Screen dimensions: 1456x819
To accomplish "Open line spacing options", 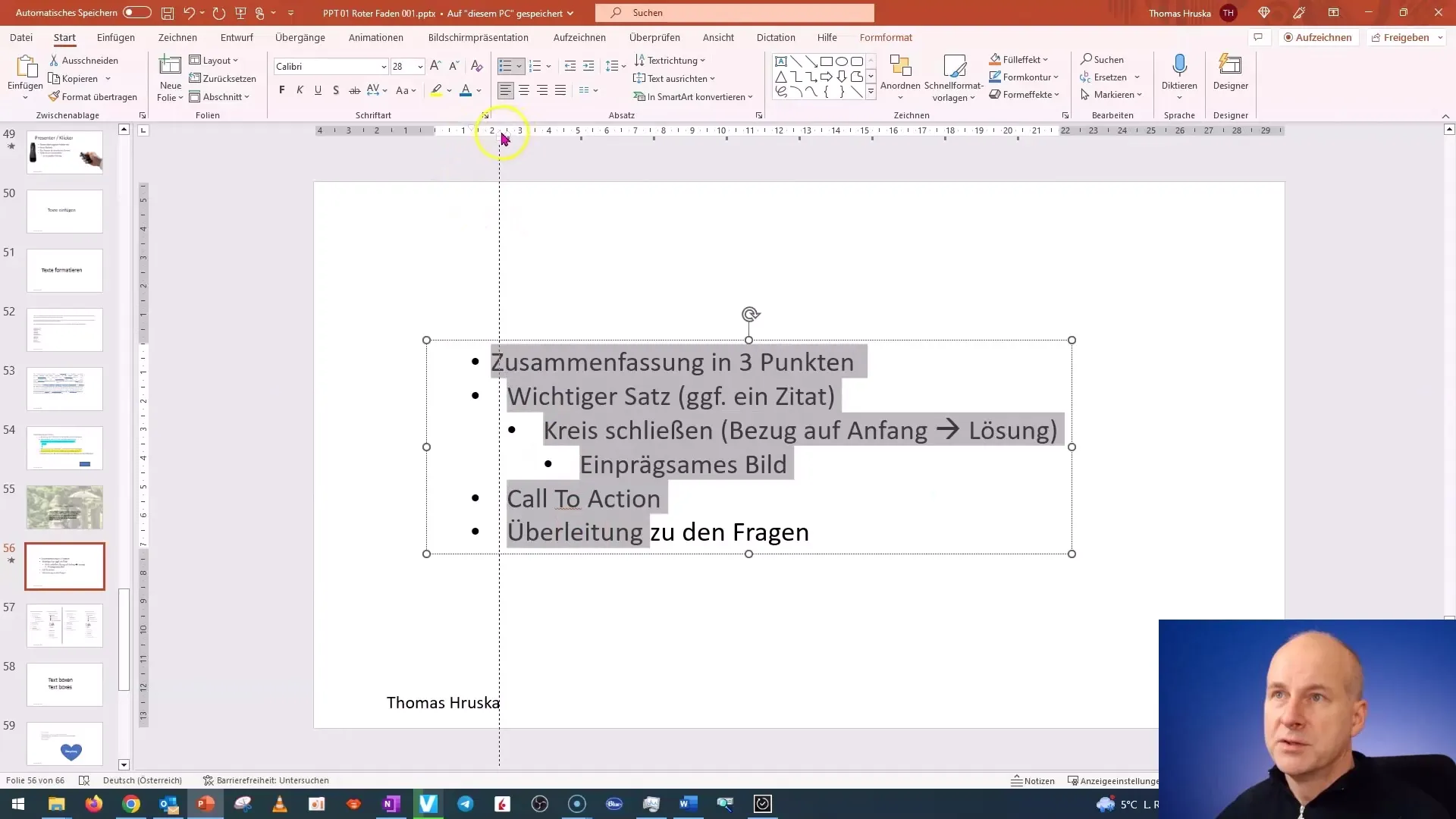I will [615, 67].
